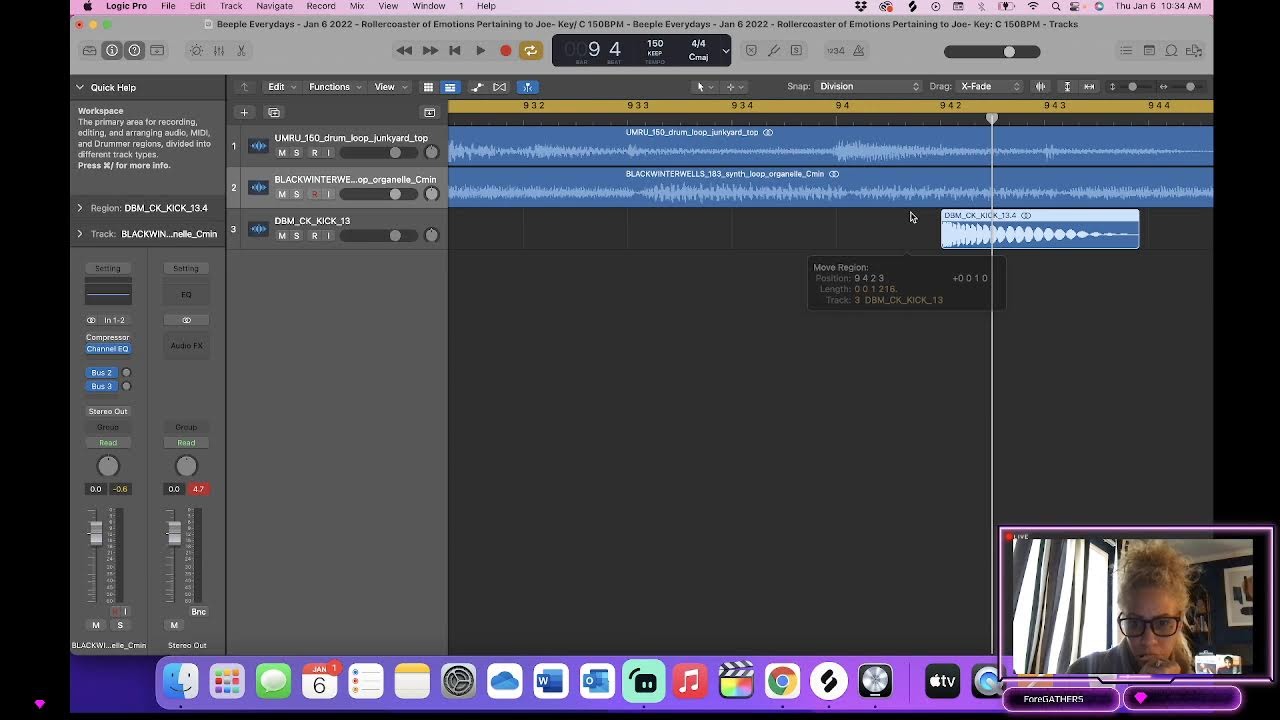Image resolution: width=1280 pixels, height=720 pixels.
Task: Open the Tuner icon
Action: (x=774, y=50)
